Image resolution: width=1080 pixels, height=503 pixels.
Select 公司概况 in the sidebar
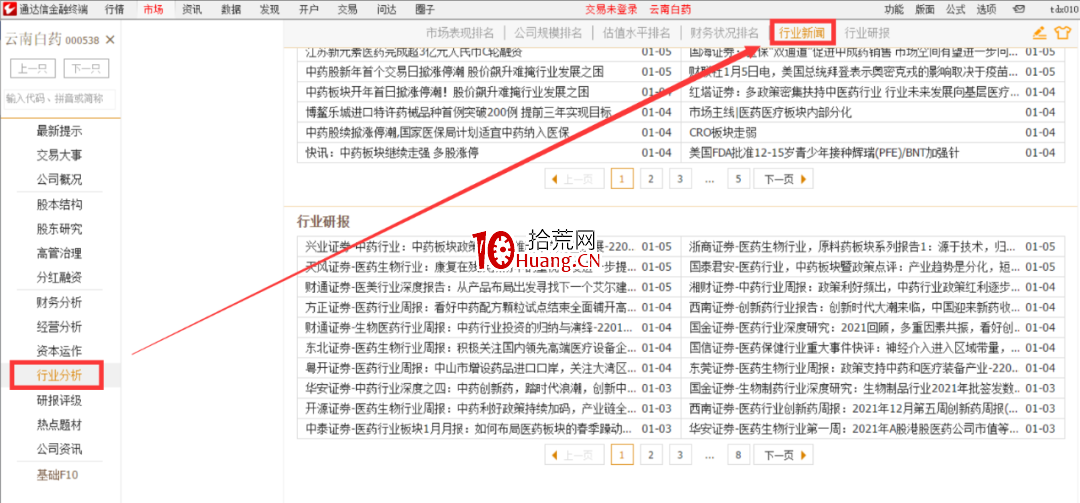[59, 180]
